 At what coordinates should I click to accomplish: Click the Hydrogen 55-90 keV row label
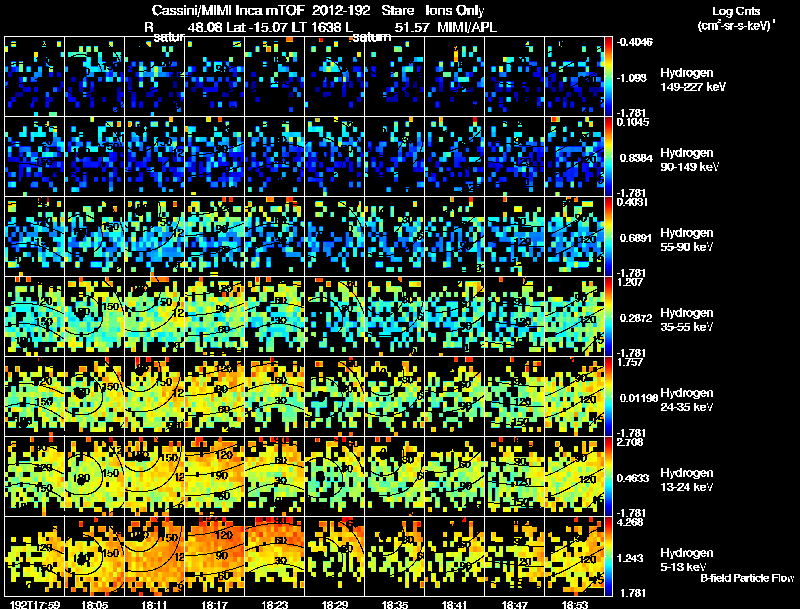click(687, 239)
